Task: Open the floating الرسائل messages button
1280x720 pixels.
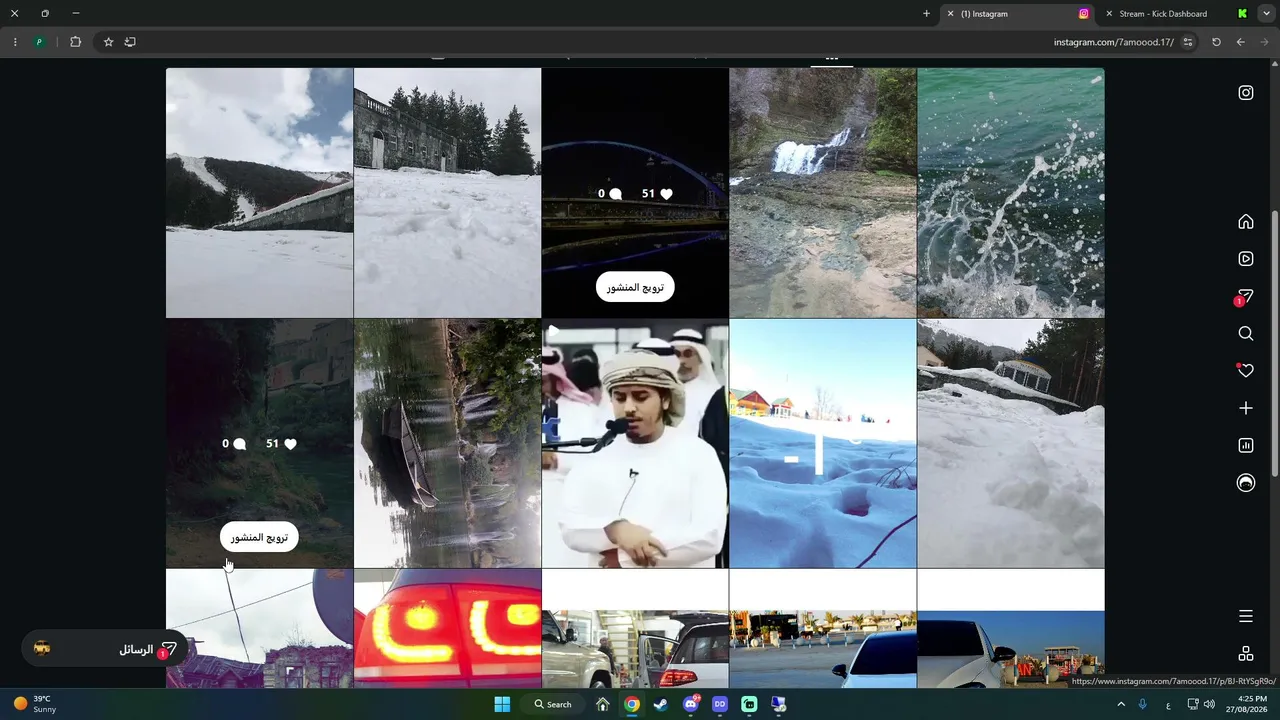Action: pos(105,649)
